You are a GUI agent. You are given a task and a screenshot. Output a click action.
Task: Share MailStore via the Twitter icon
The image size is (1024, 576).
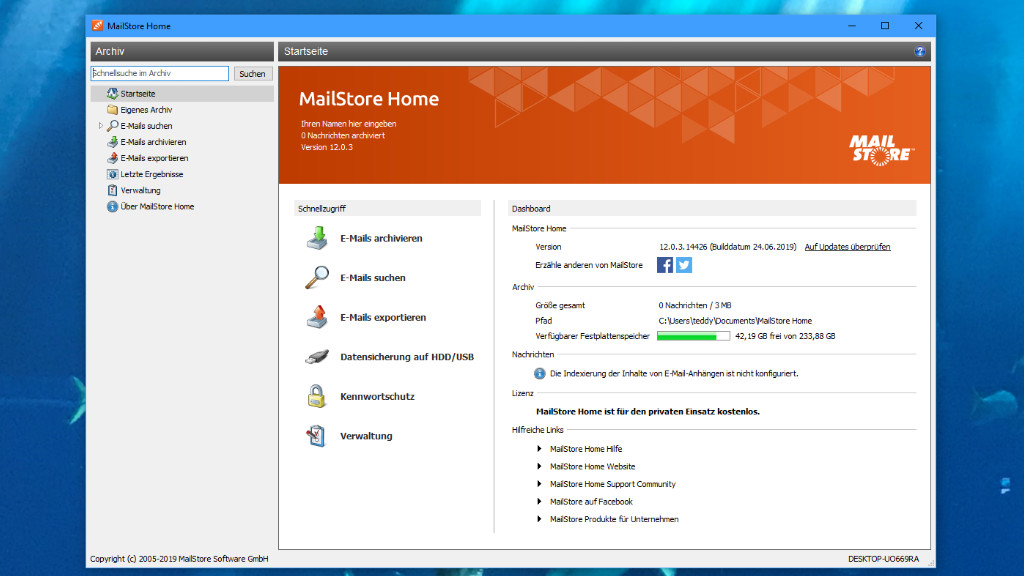[684, 265]
